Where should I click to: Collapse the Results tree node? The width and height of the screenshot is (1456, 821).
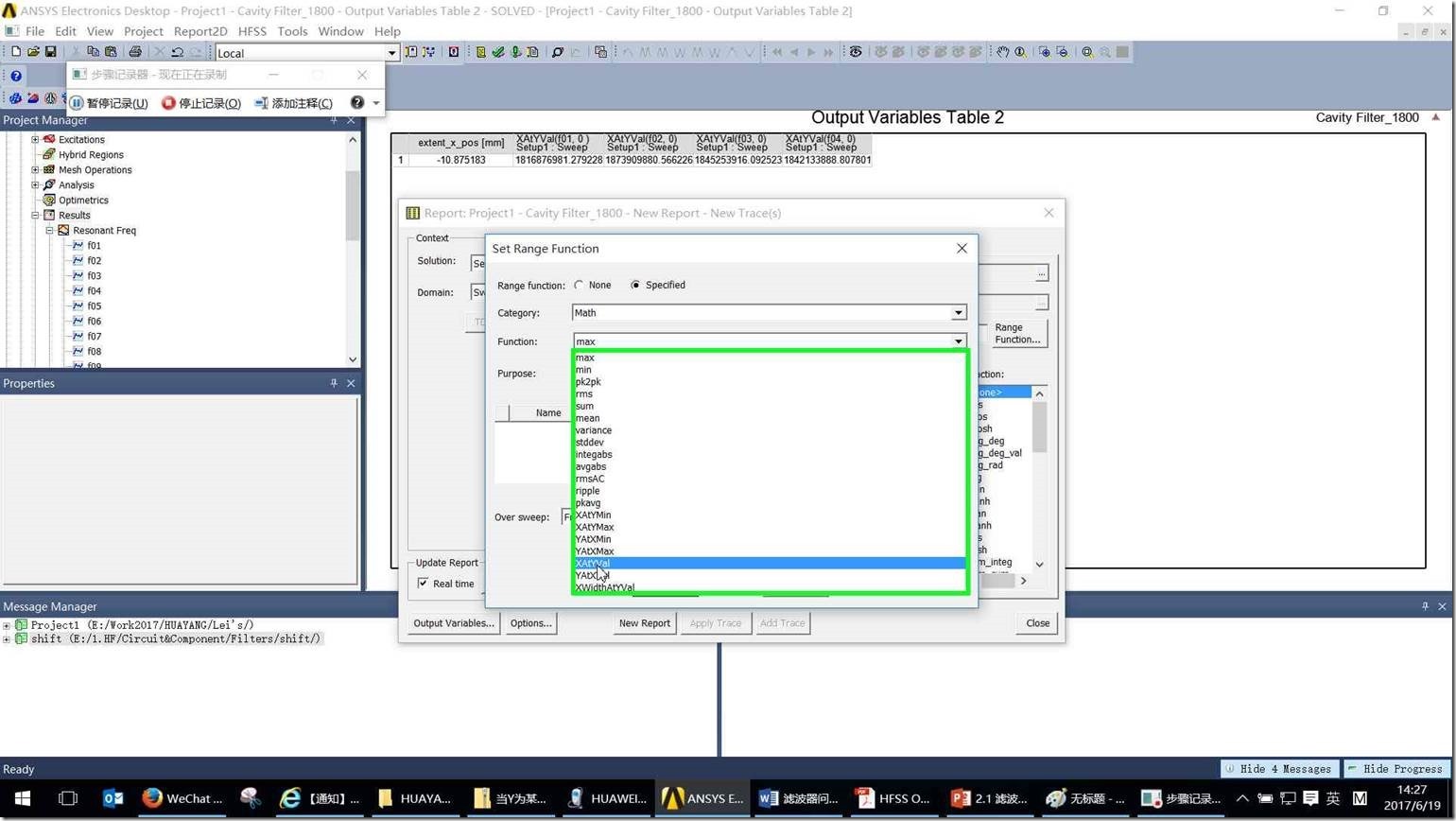pyautogui.click(x=35, y=215)
